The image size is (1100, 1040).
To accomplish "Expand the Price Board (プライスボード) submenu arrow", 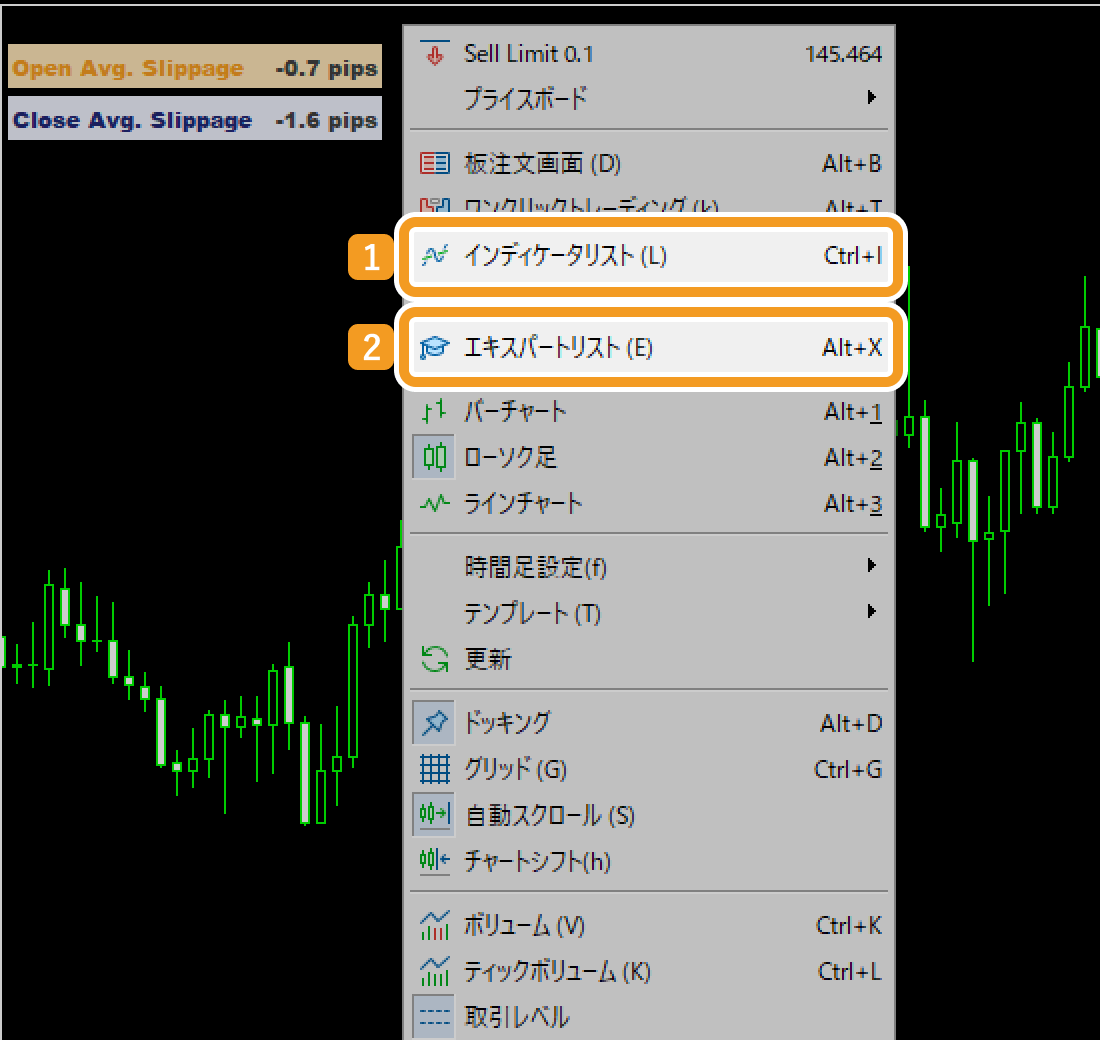I will click(871, 98).
